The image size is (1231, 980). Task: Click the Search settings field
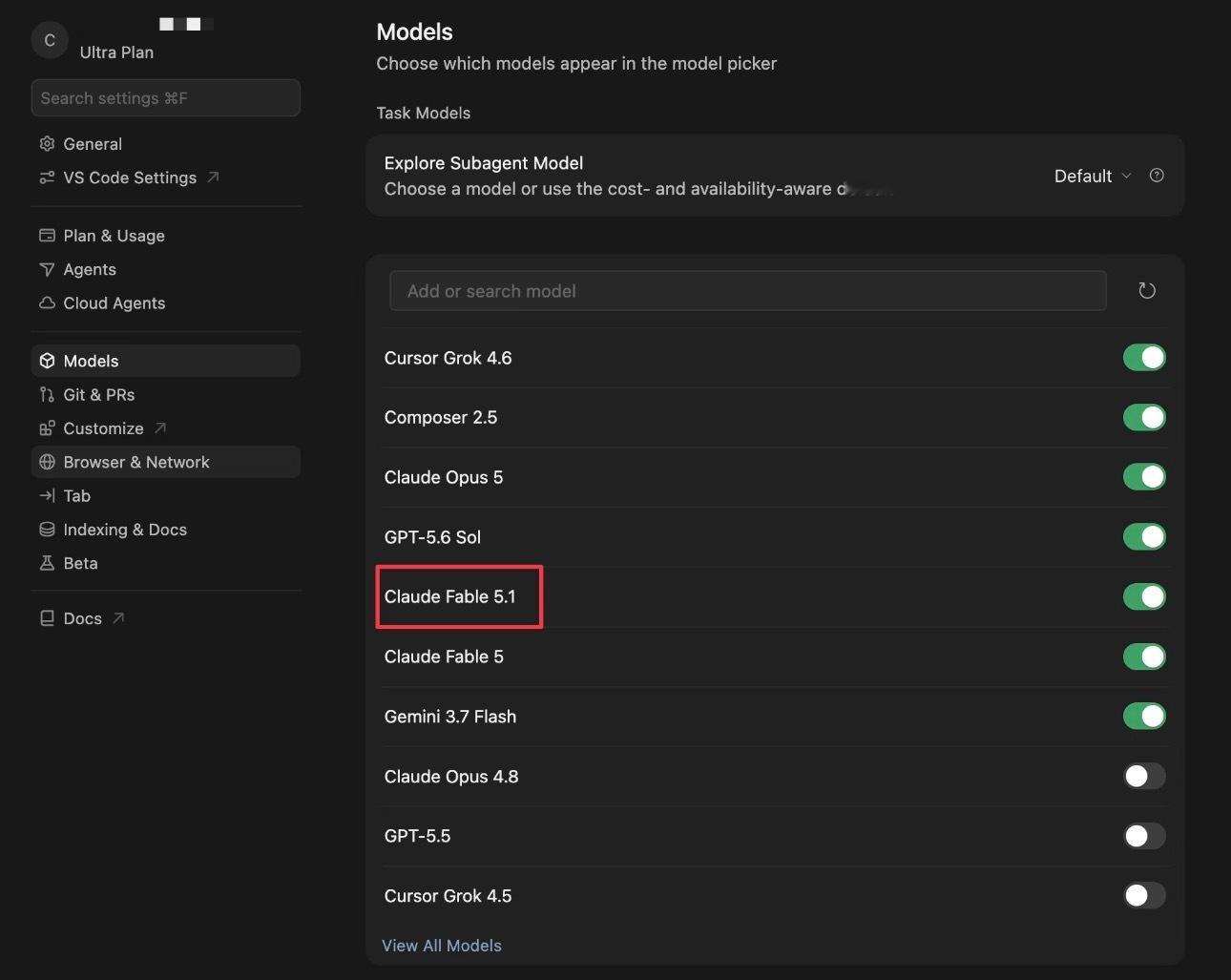coord(165,98)
